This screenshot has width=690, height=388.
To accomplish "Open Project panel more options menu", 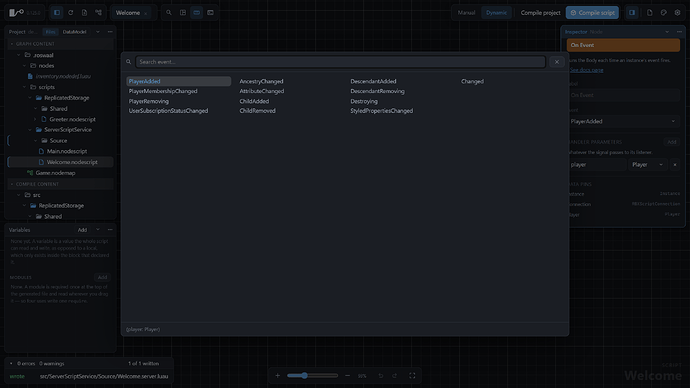I will (x=110, y=32).
